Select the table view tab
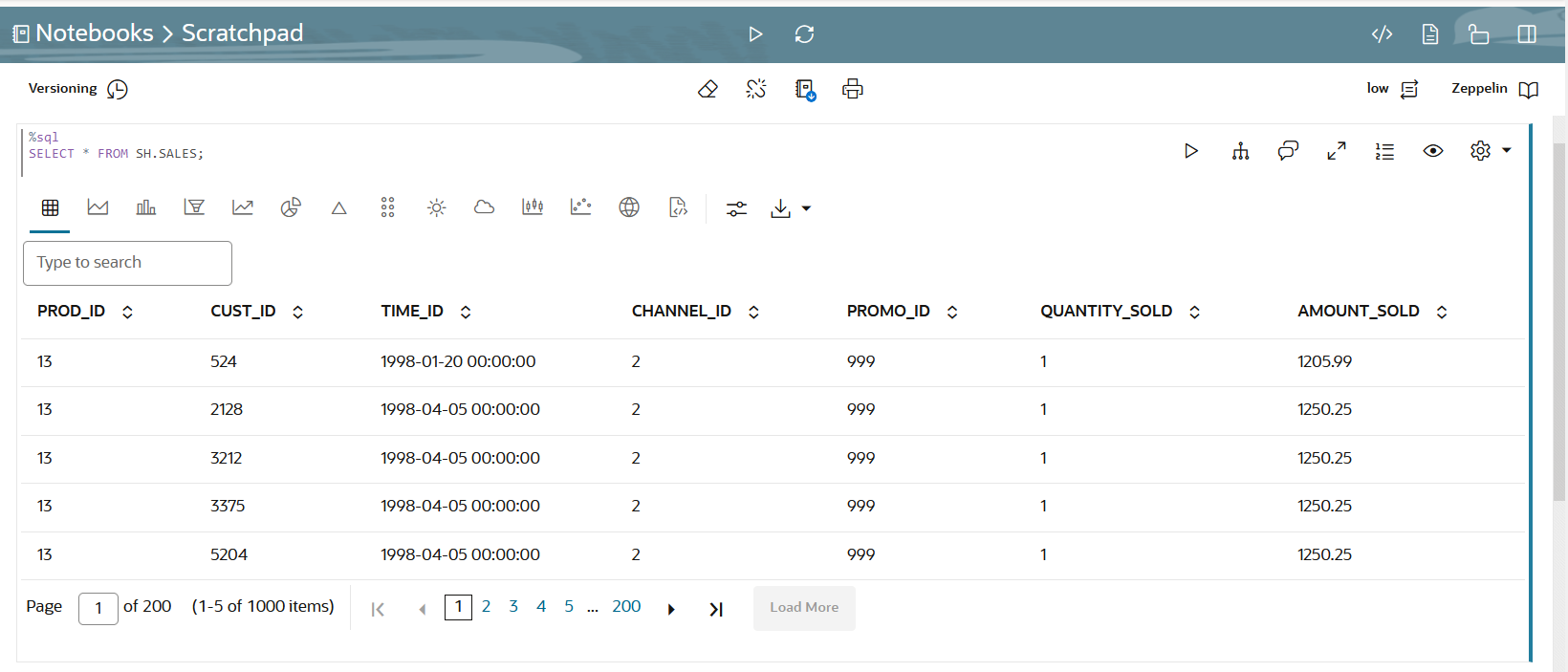This screenshot has height=672, width=1568. [x=51, y=207]
